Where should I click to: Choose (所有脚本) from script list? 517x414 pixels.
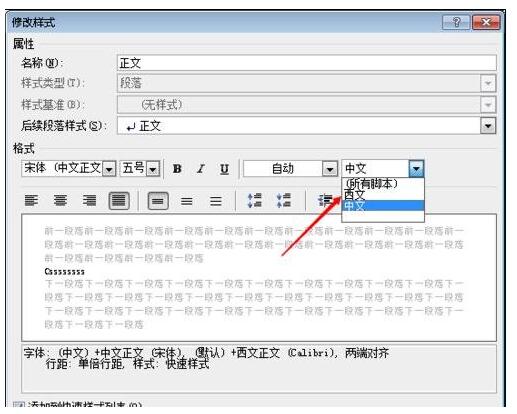383,183
